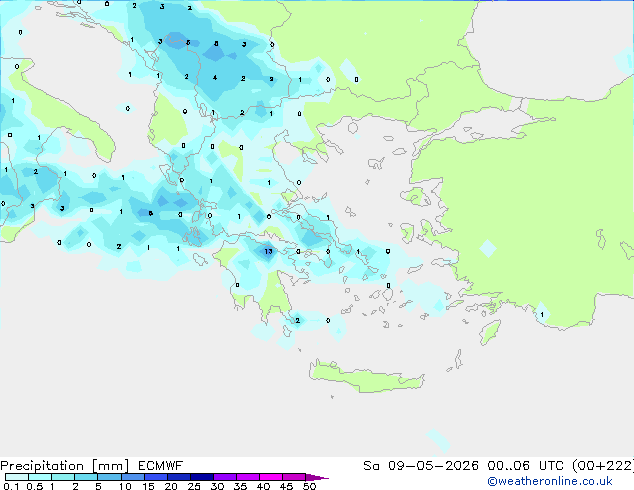This screenshot has height=490, width=634.
Task: Click the 20–25 mm dark blue swatch
Action: [179, 477]
